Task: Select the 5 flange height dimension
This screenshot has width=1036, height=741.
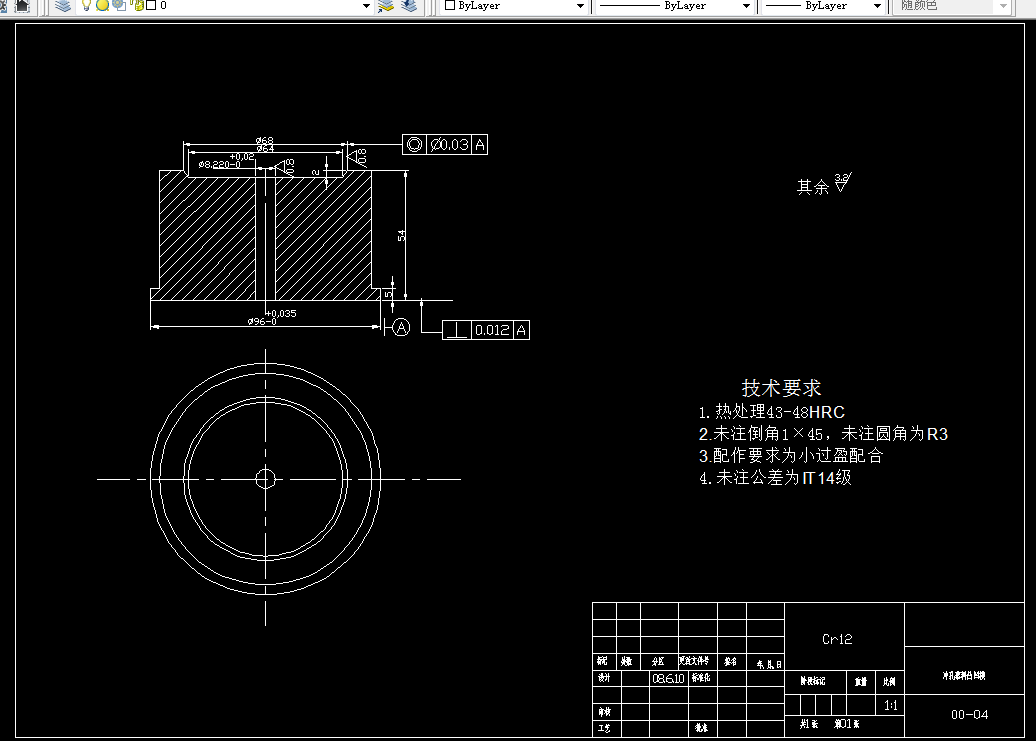Action: click(x=388, y=293)
